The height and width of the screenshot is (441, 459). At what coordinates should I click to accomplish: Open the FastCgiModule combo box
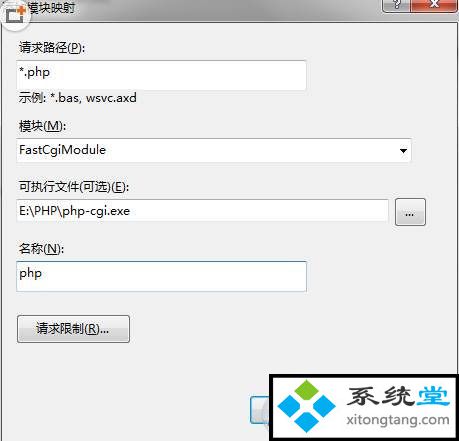(x=214, y=150)
